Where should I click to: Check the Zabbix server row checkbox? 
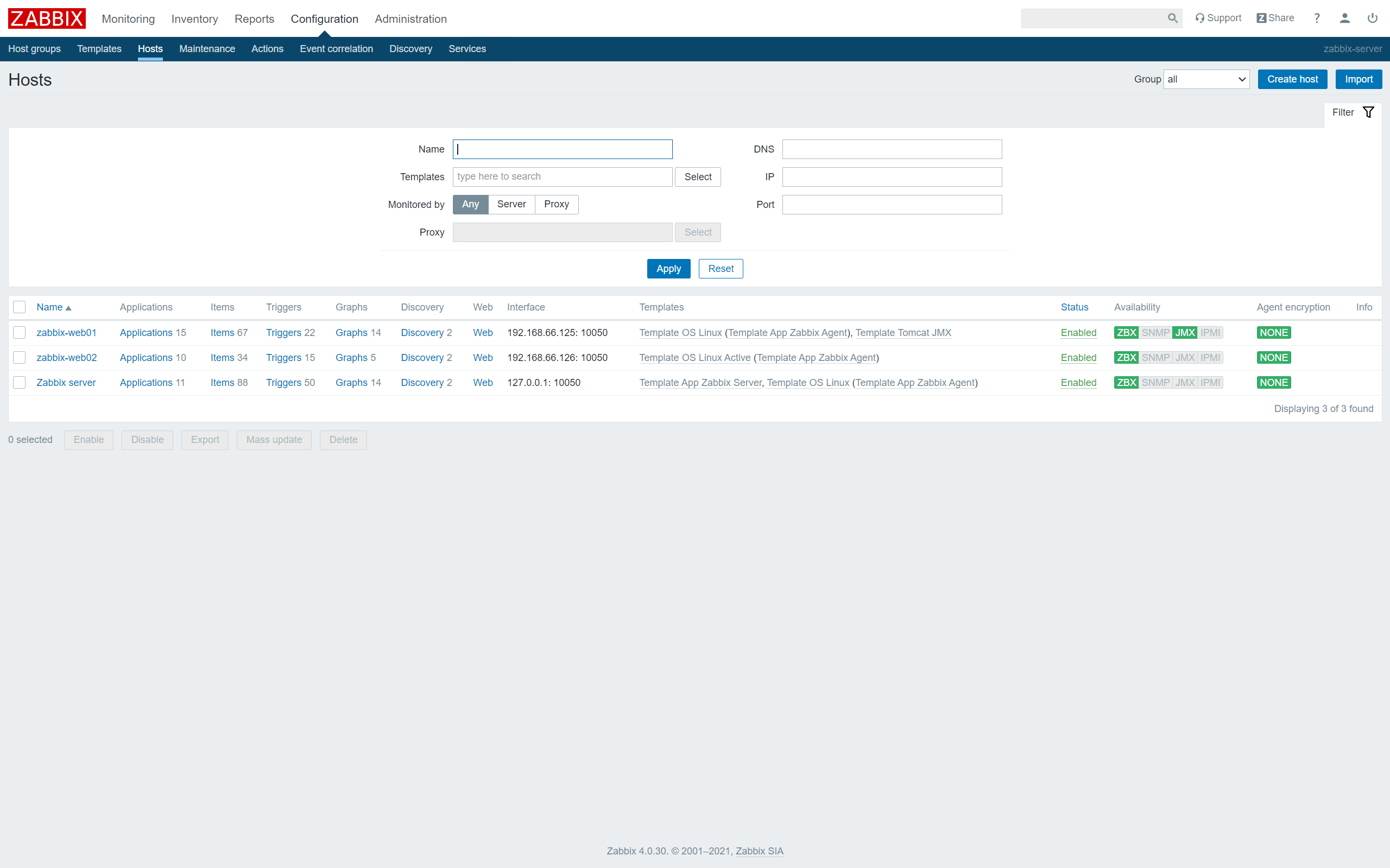coord(20,382)
